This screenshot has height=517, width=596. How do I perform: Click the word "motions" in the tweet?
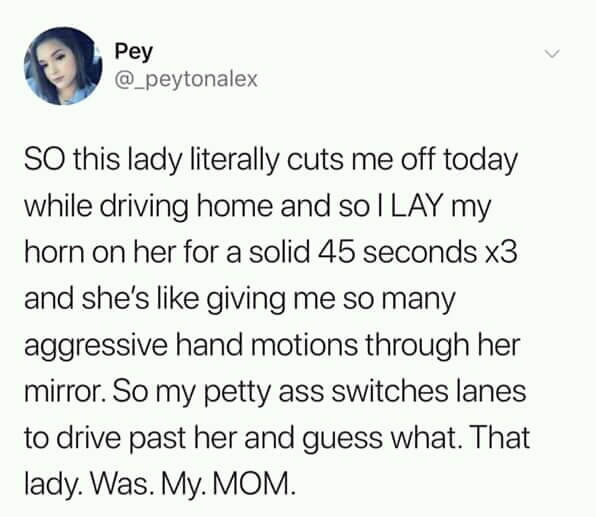point(303,344)
